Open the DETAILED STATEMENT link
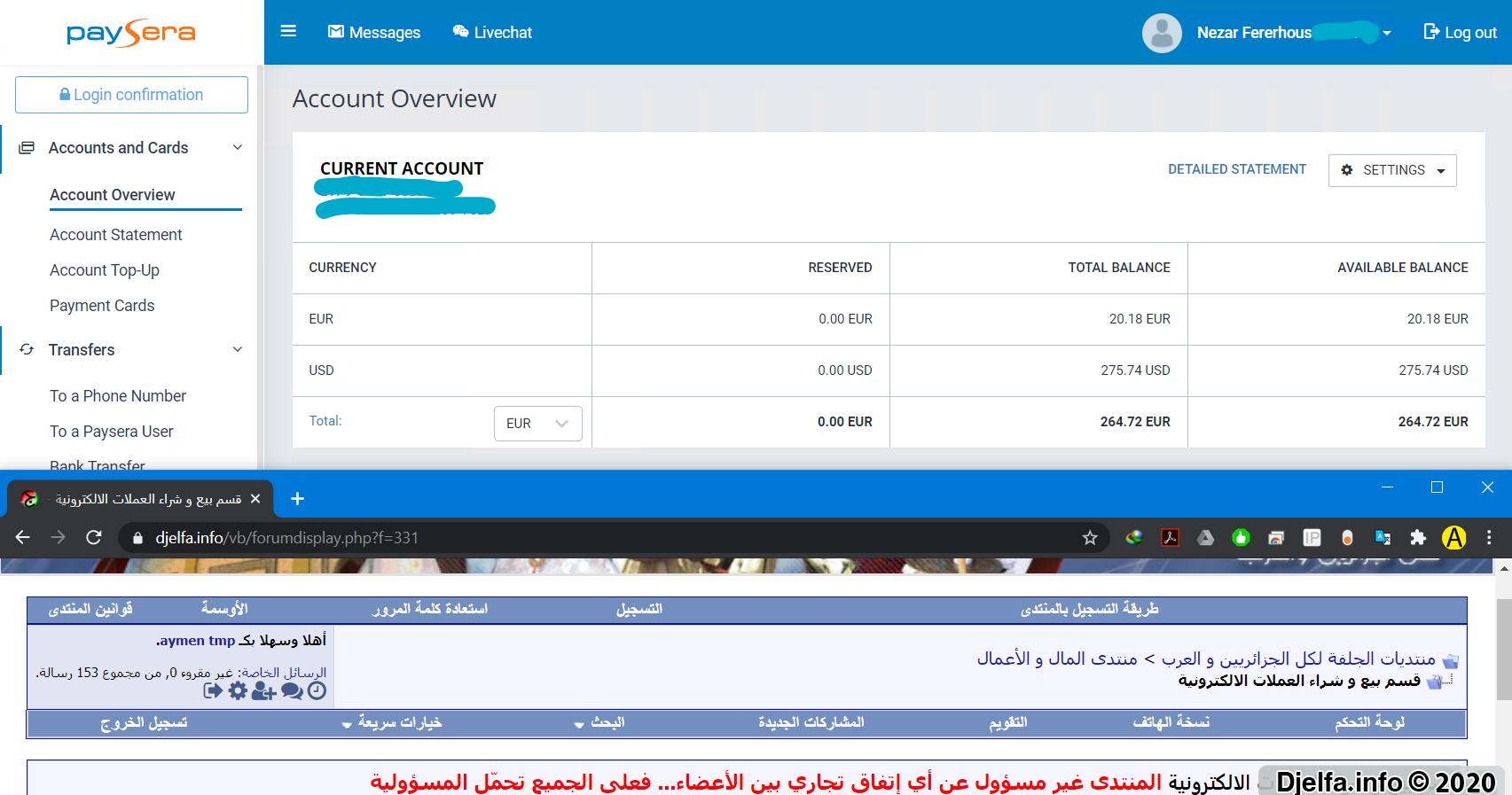This screenshot has height=795, width=1512. (x=1237, y=169)
